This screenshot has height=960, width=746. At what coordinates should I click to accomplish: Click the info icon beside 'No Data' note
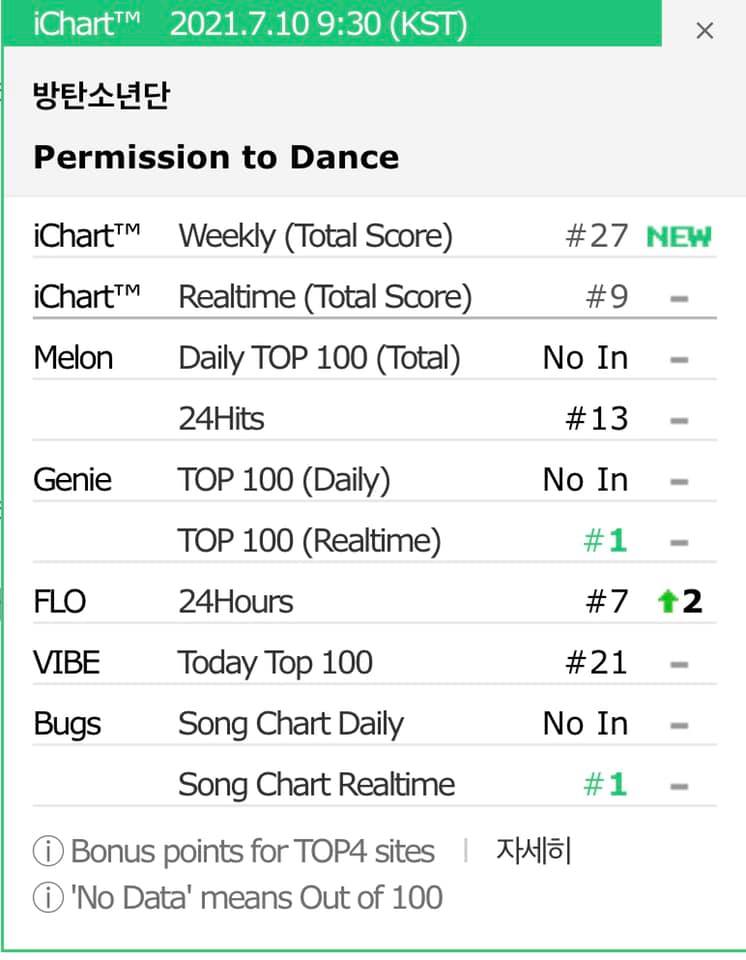pyautogui.click(x=48, y=897)
